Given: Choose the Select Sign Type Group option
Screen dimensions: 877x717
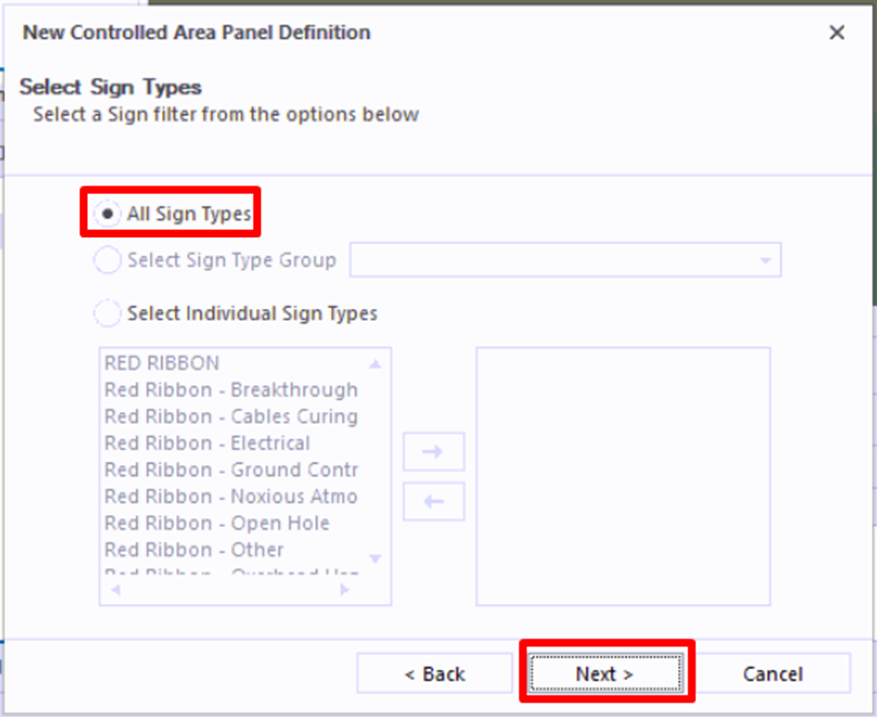Looking at the screenshot, I should click(x=108, y=261).
